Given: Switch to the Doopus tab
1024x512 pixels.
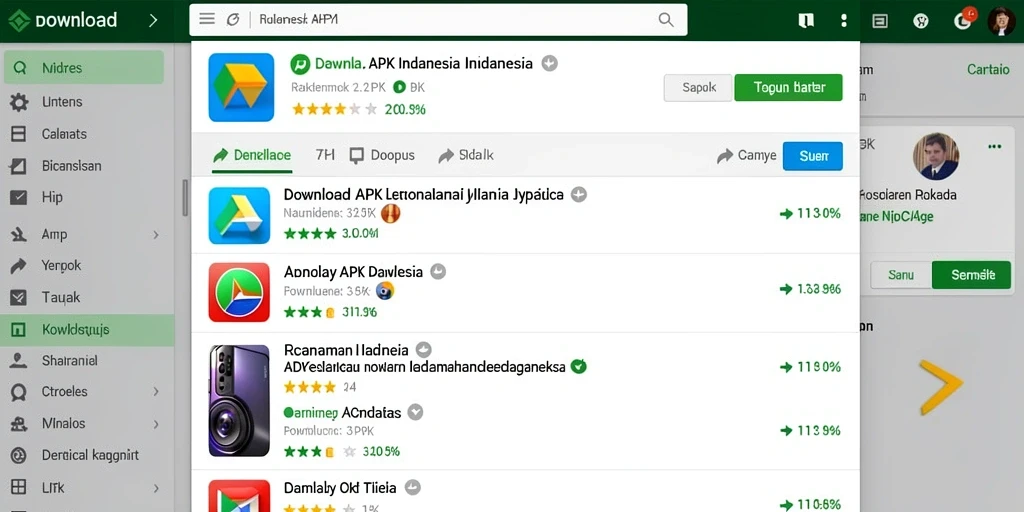Looking at the screenshot, I should pos(382,155).
